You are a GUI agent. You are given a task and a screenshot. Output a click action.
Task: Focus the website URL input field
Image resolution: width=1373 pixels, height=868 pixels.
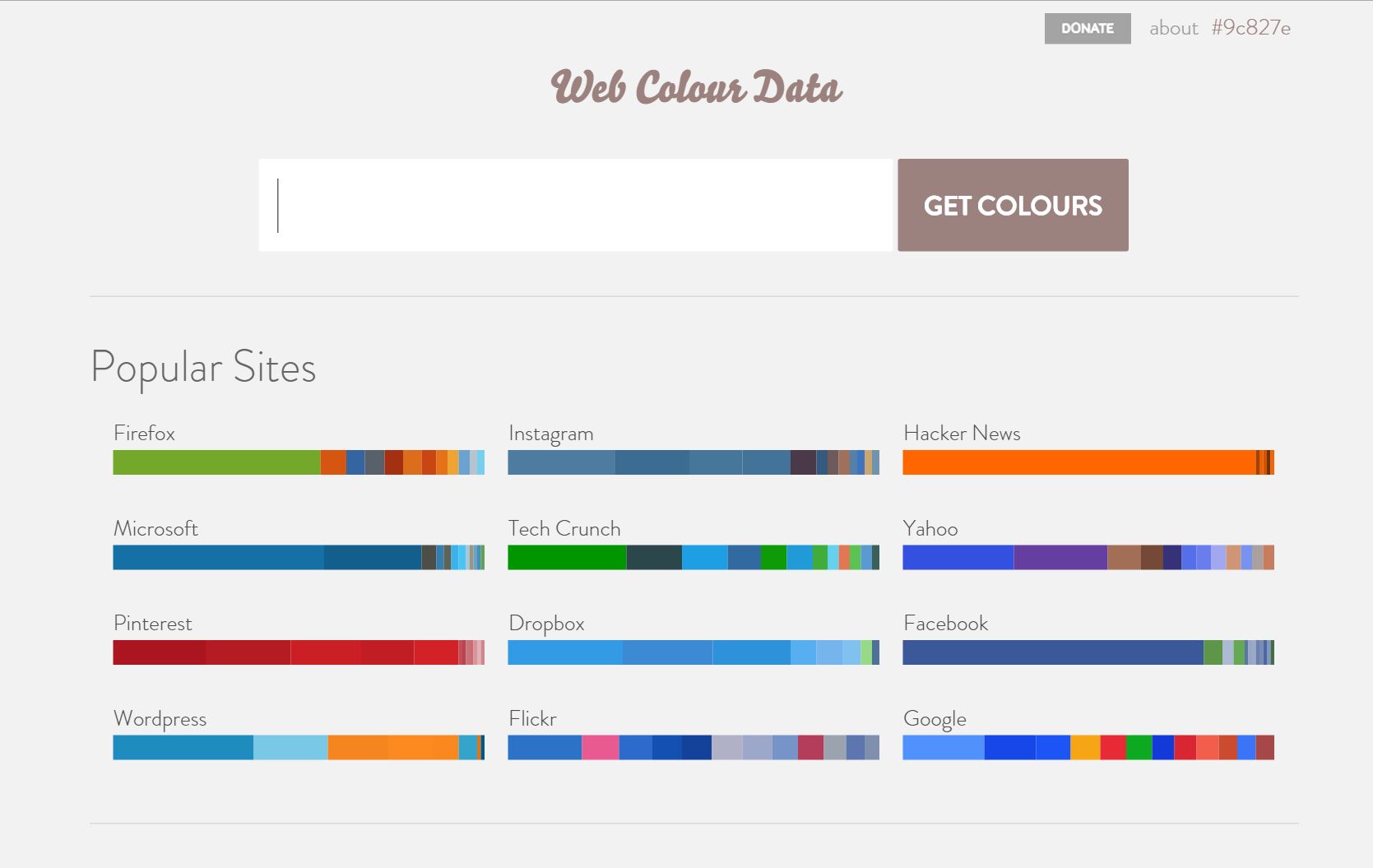[575, 205]
